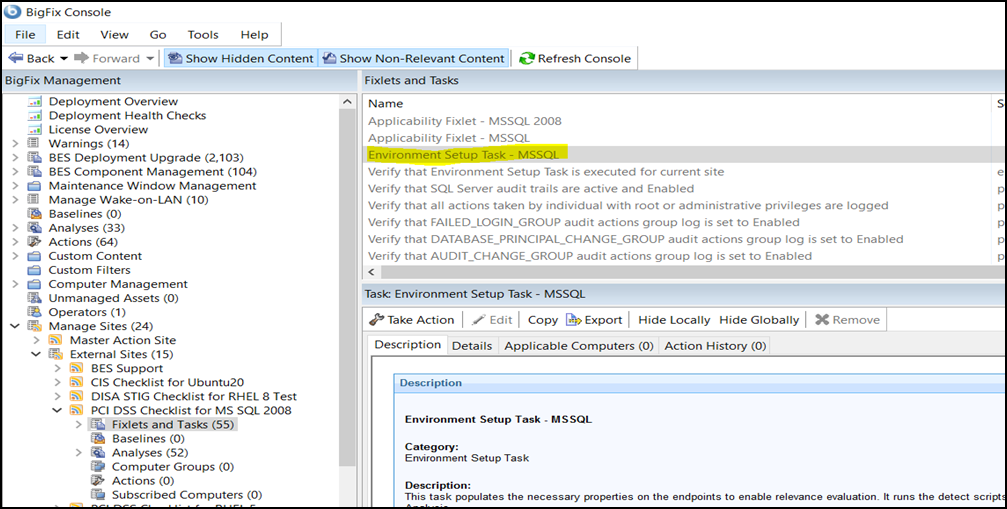This screenshot has width=1007, height=509.
Task: Click the Custom Filters folder icon
Action: (35, 270)
